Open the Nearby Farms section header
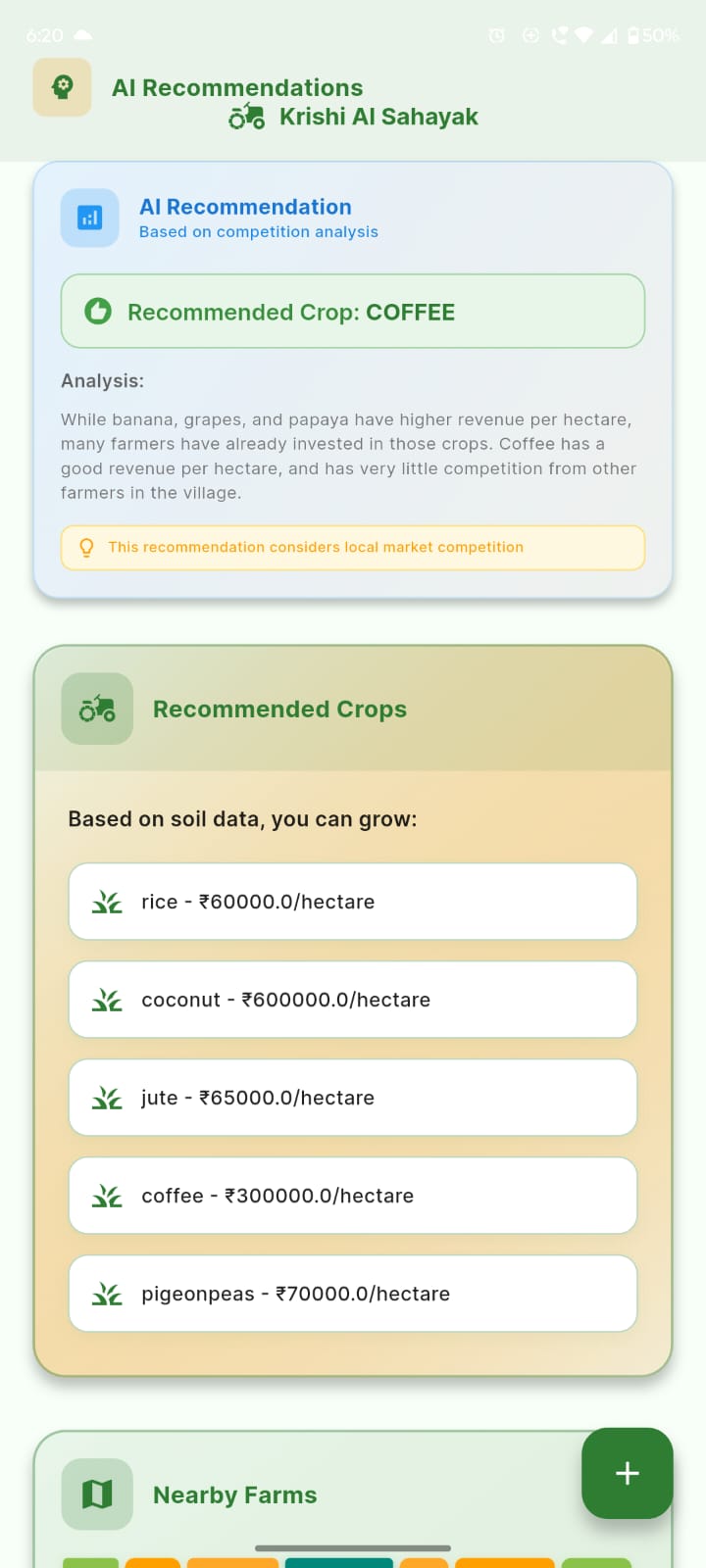This screenshot has height=1568, width=706. [234, 1494]
